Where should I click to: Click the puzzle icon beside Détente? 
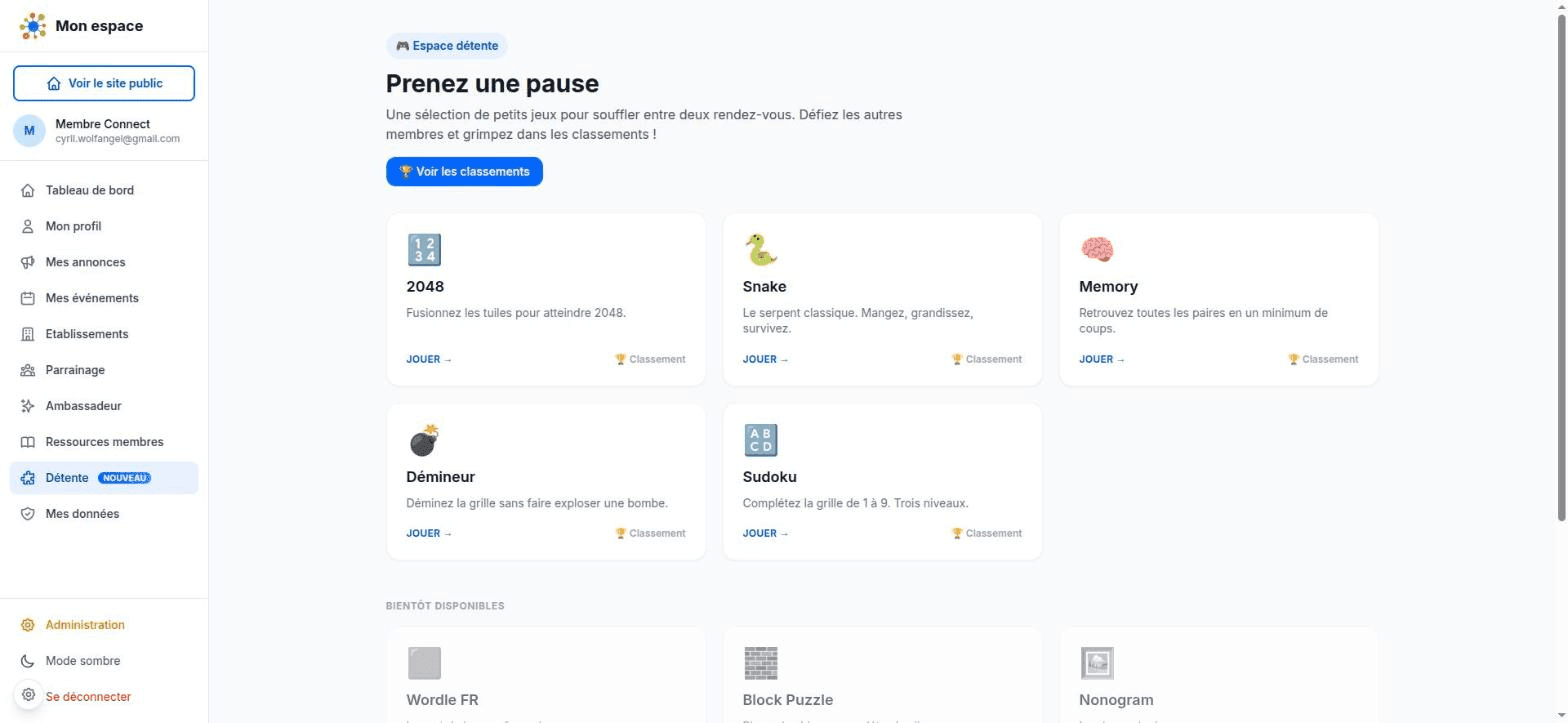coord(28,478)
